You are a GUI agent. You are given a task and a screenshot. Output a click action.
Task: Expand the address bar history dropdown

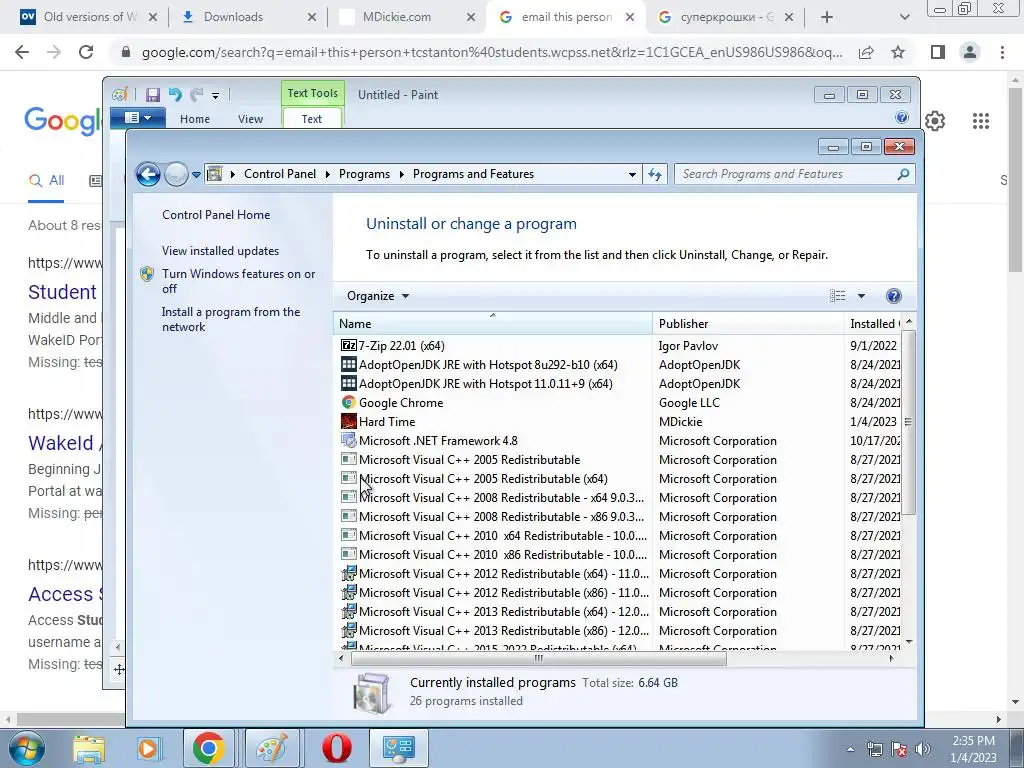632,174
